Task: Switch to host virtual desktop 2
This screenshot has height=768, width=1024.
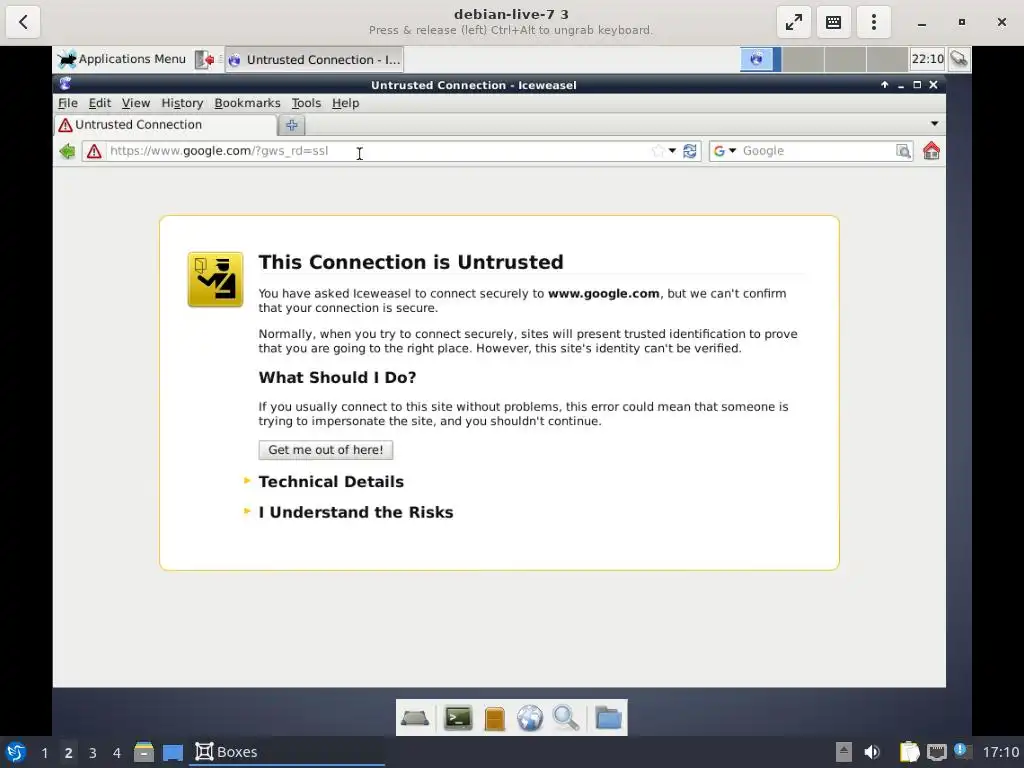Action: (x=69, y=753)
